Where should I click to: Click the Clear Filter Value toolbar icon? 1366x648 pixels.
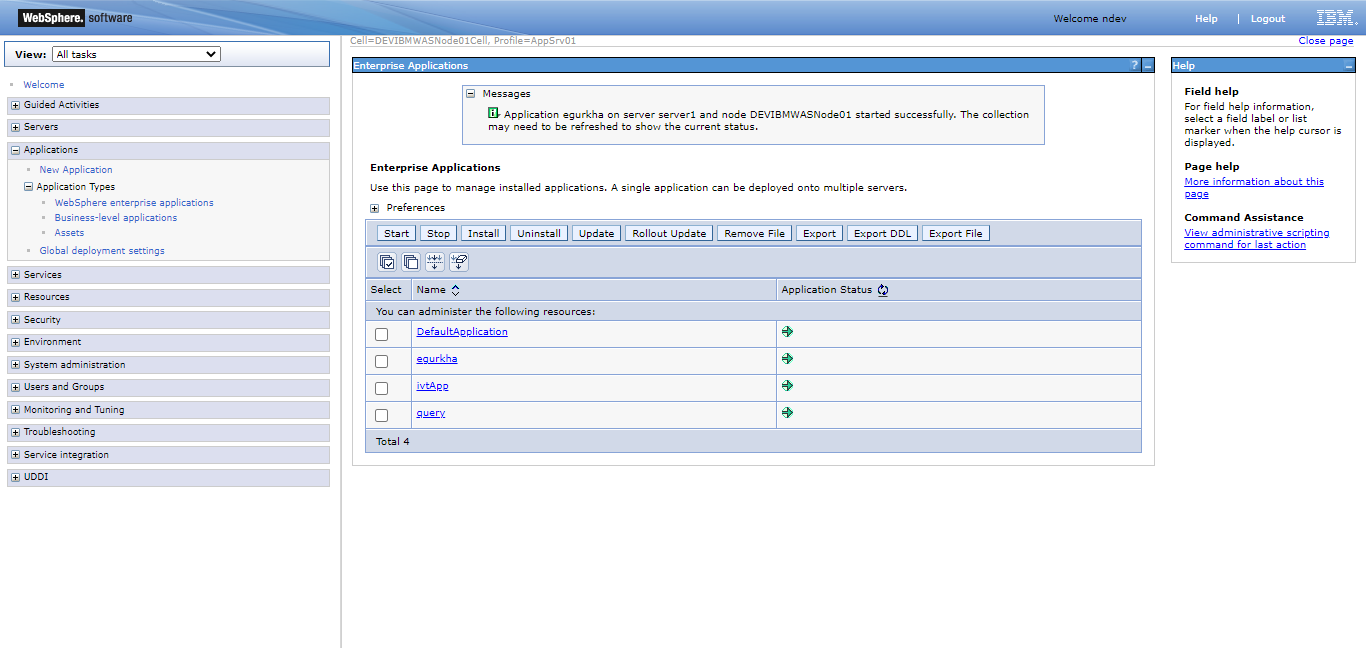click(459, 262)
